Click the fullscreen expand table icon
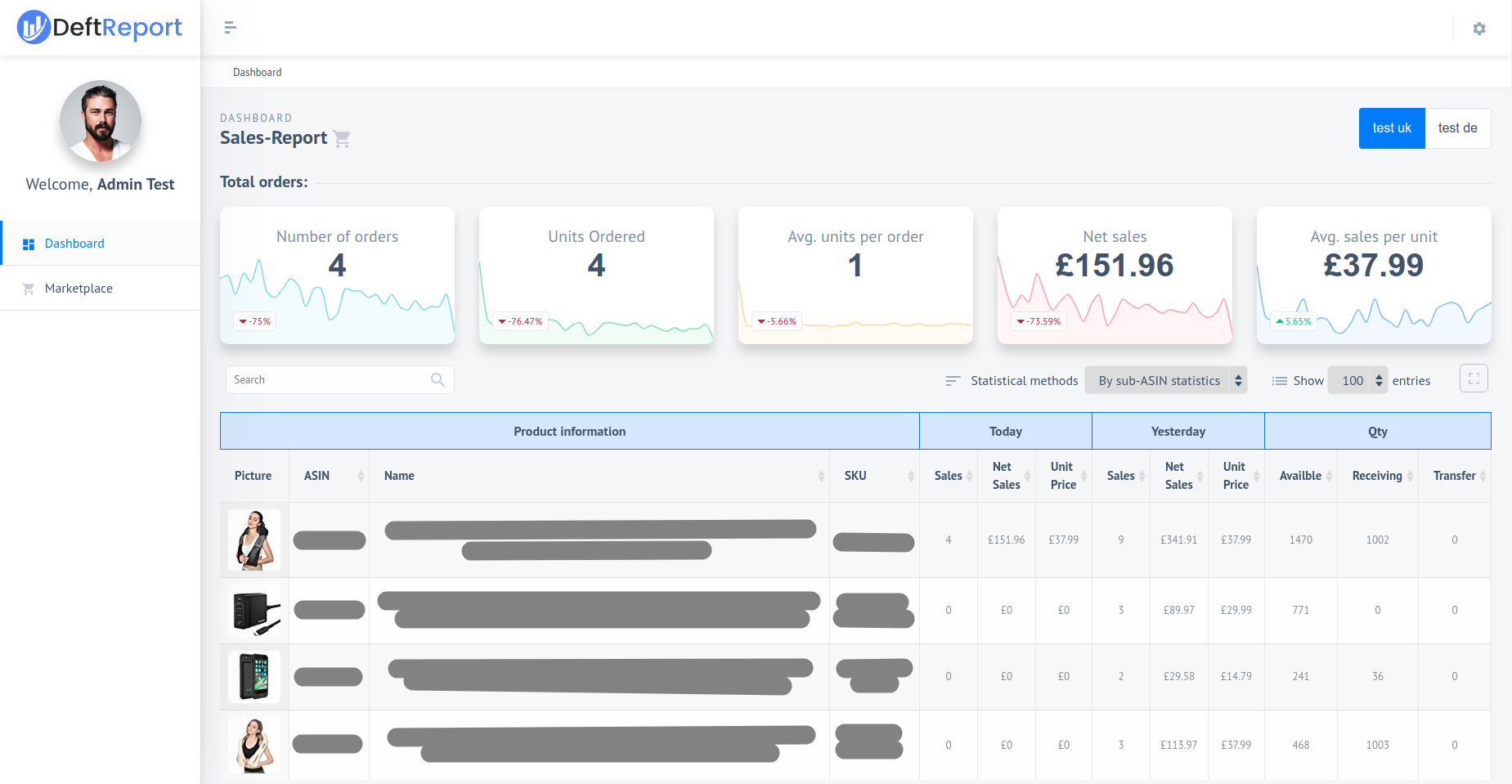Viewport: 1512px width, 784px height. coord(1474,379)
